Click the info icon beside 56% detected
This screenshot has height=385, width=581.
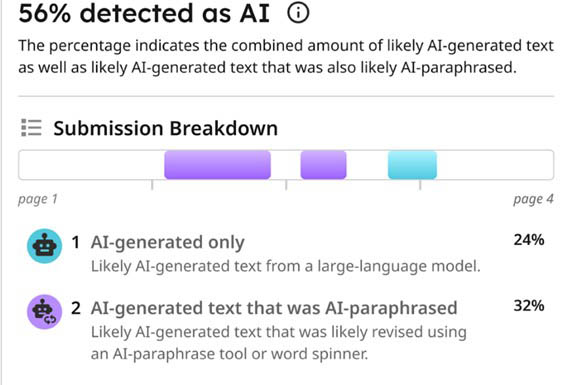tap(298, 13)
